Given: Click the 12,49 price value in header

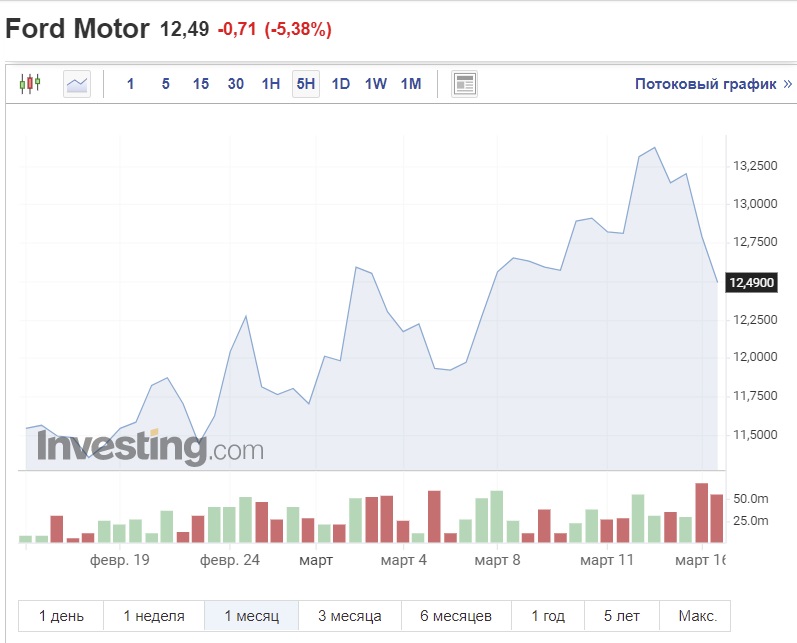Looking at the screenshot, I should click(x=184, y=29).
